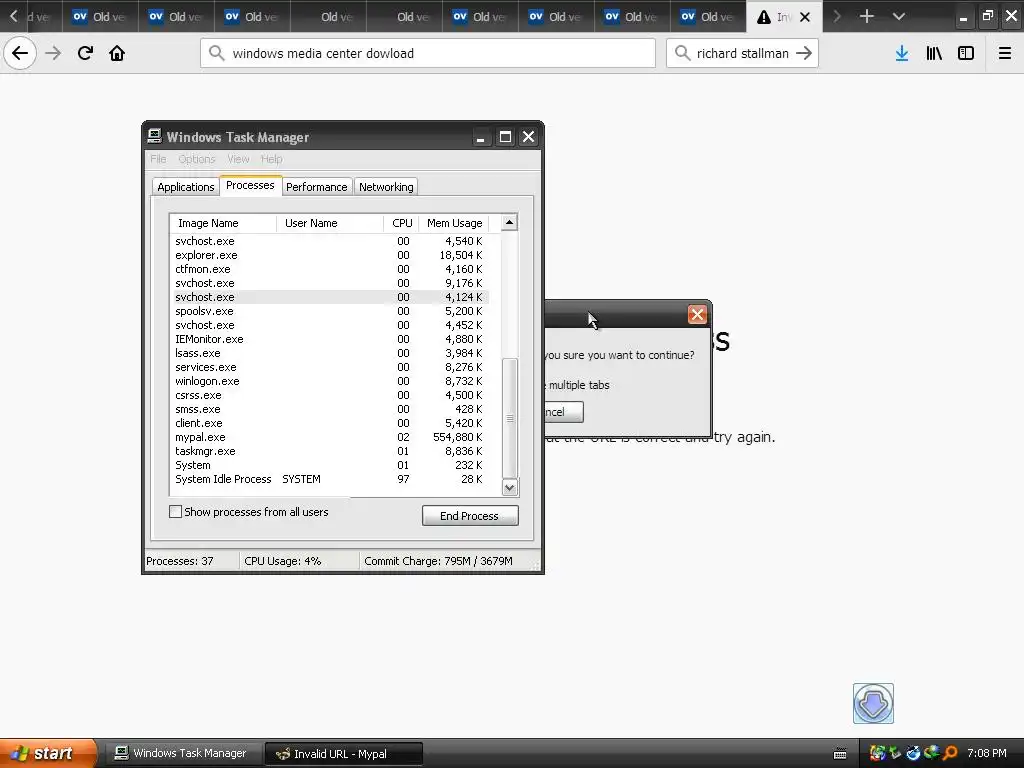Select the mypal.exe process row
Image resolution: width=1024 pixels, height=768 pixels.
pyautogui.click(x=329, y=437)
